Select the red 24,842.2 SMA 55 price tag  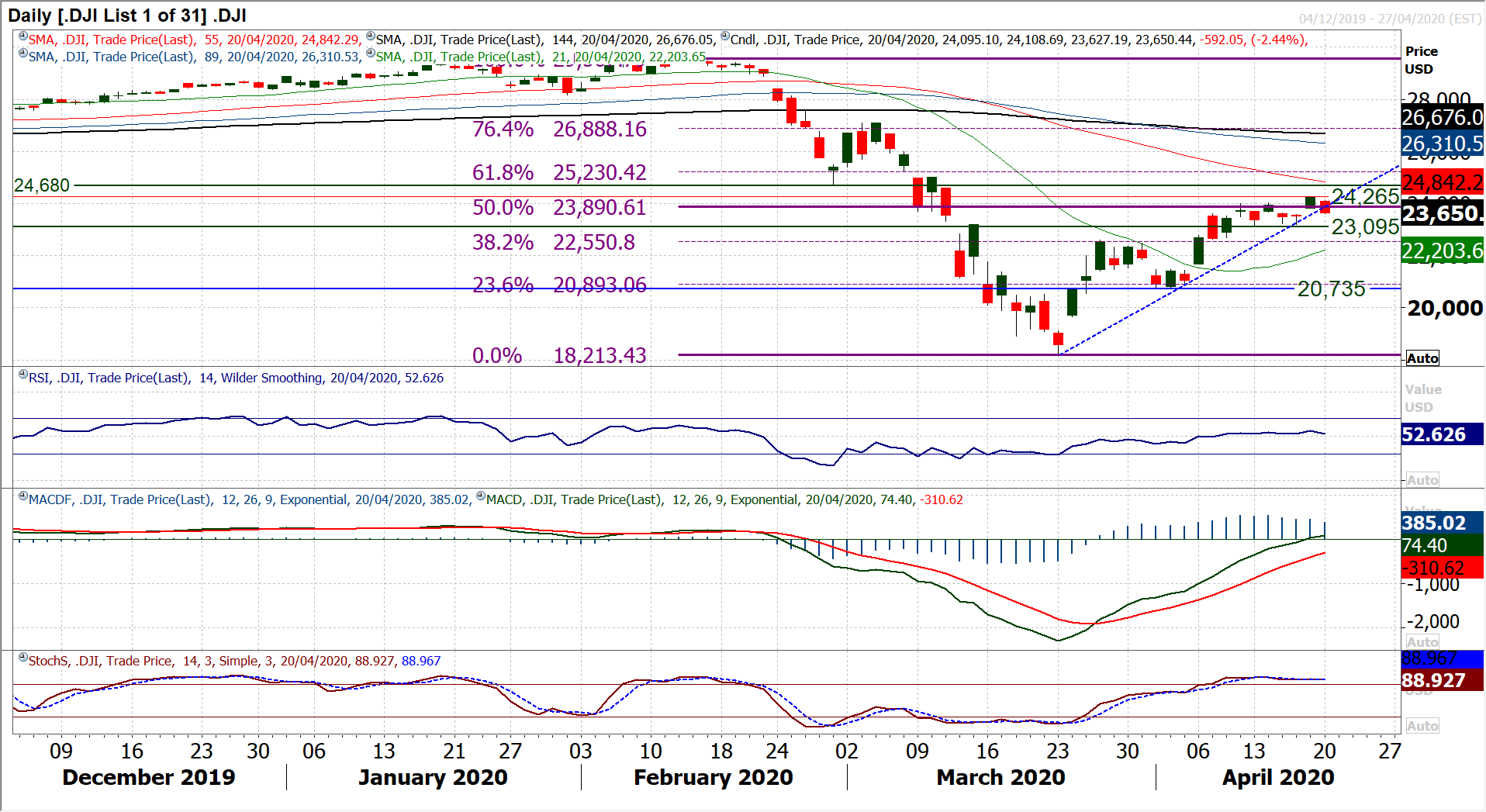(1443, 183)
